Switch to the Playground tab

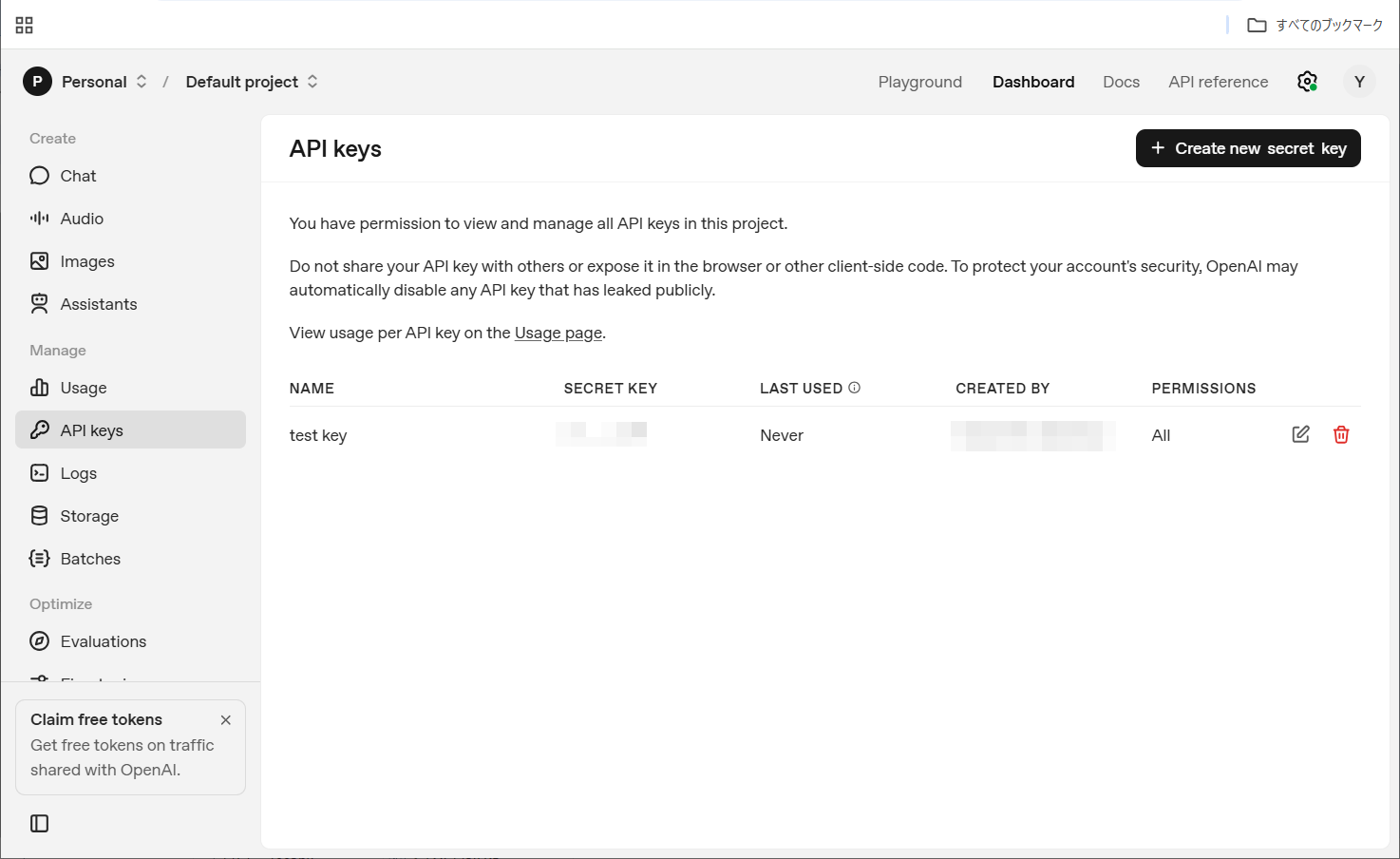[919, 82]
